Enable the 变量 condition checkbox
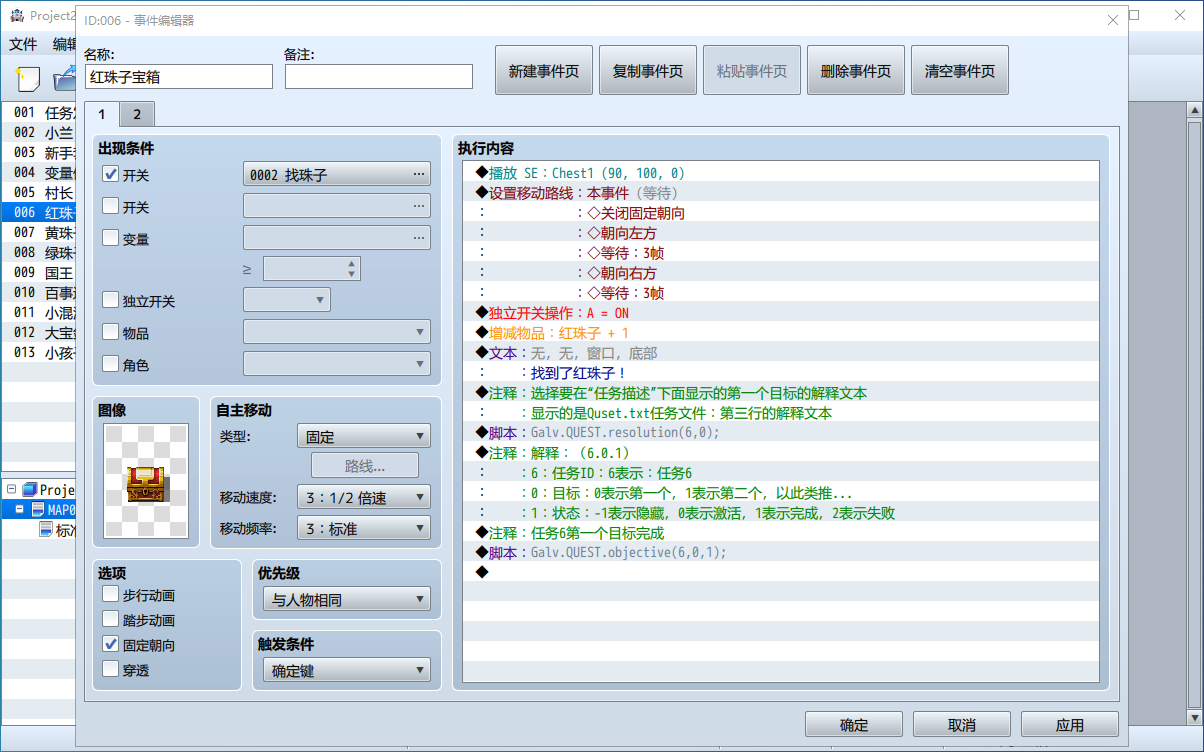Screen dimensions: 1204x752 point(111,238)
